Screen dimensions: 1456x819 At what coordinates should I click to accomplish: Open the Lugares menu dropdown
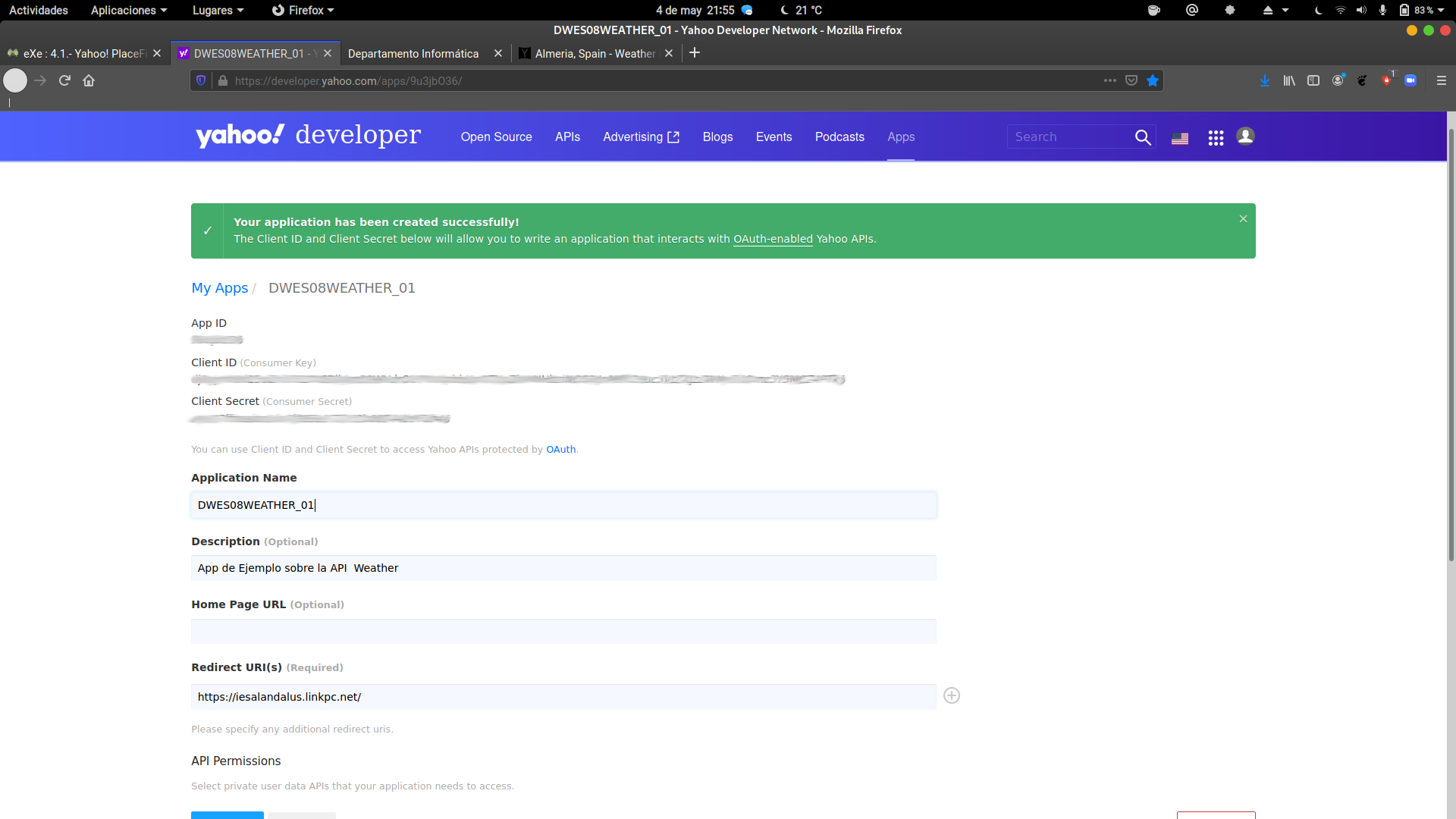[x=218, y=10]
